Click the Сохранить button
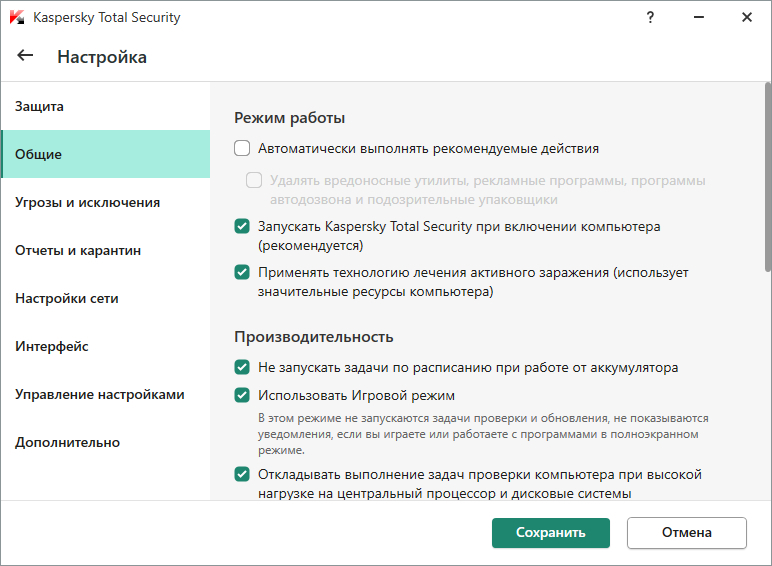 [551, 532]
